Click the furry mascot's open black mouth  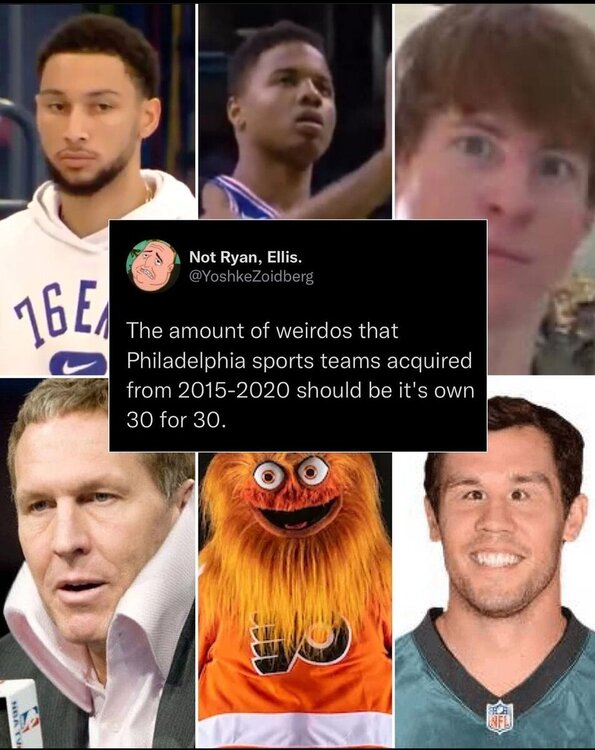point(297,514)
